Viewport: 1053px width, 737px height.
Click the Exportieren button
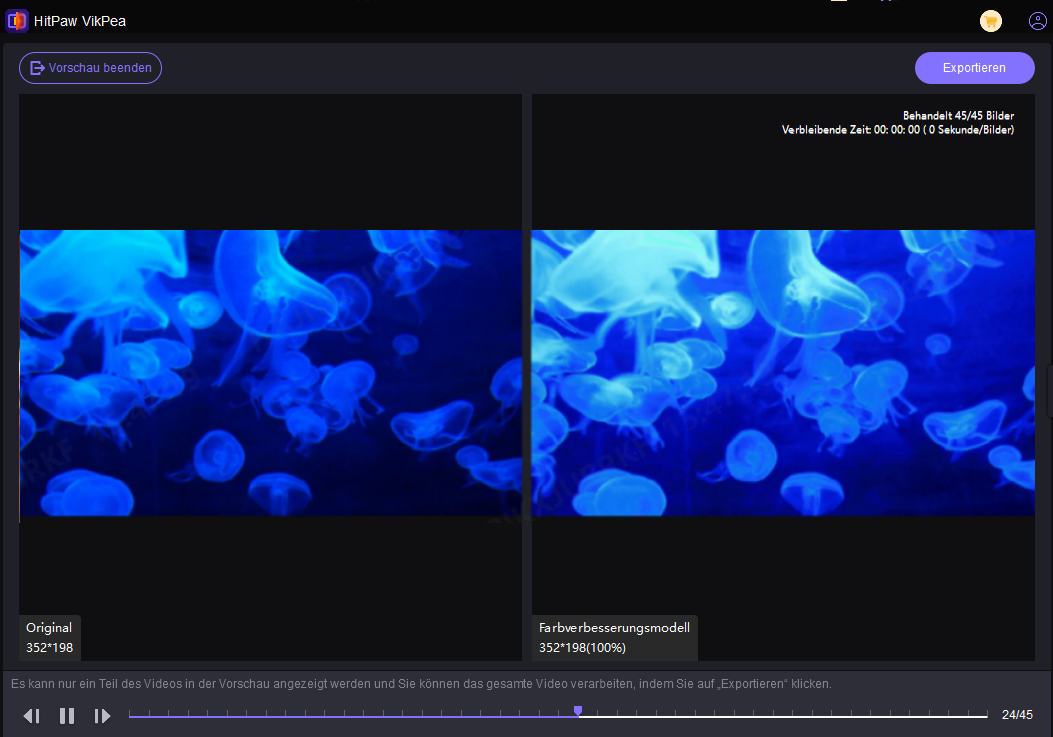point(974,68)
